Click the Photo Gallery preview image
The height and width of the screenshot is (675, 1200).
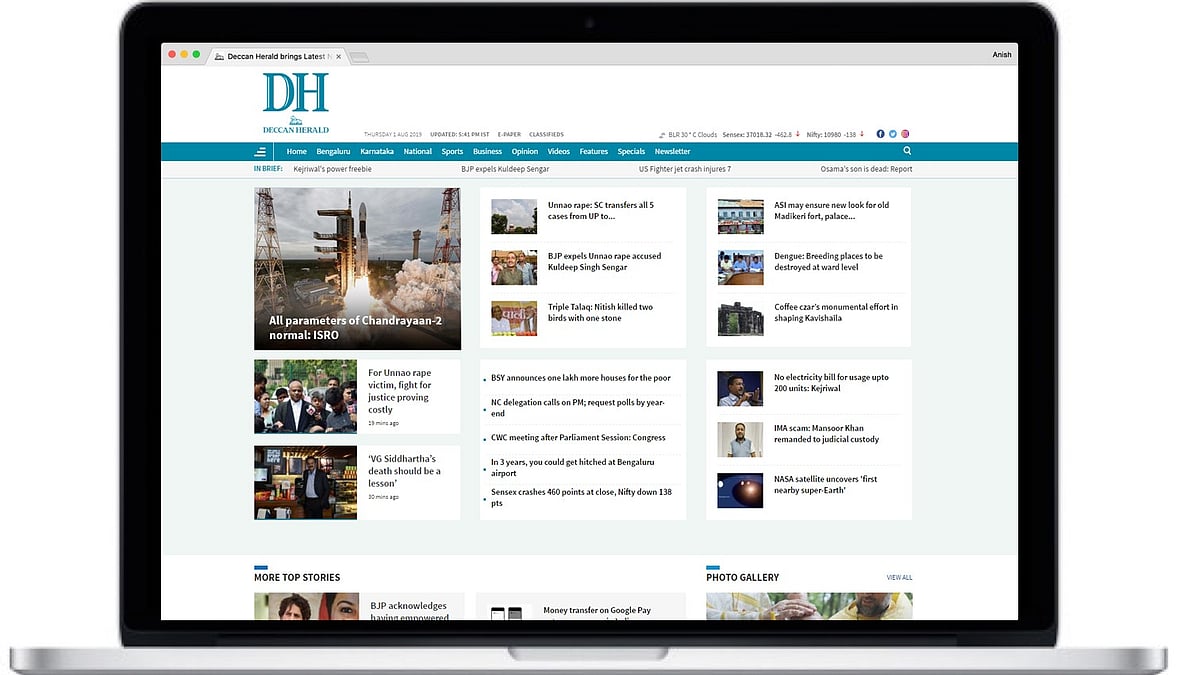click(809, 606)
